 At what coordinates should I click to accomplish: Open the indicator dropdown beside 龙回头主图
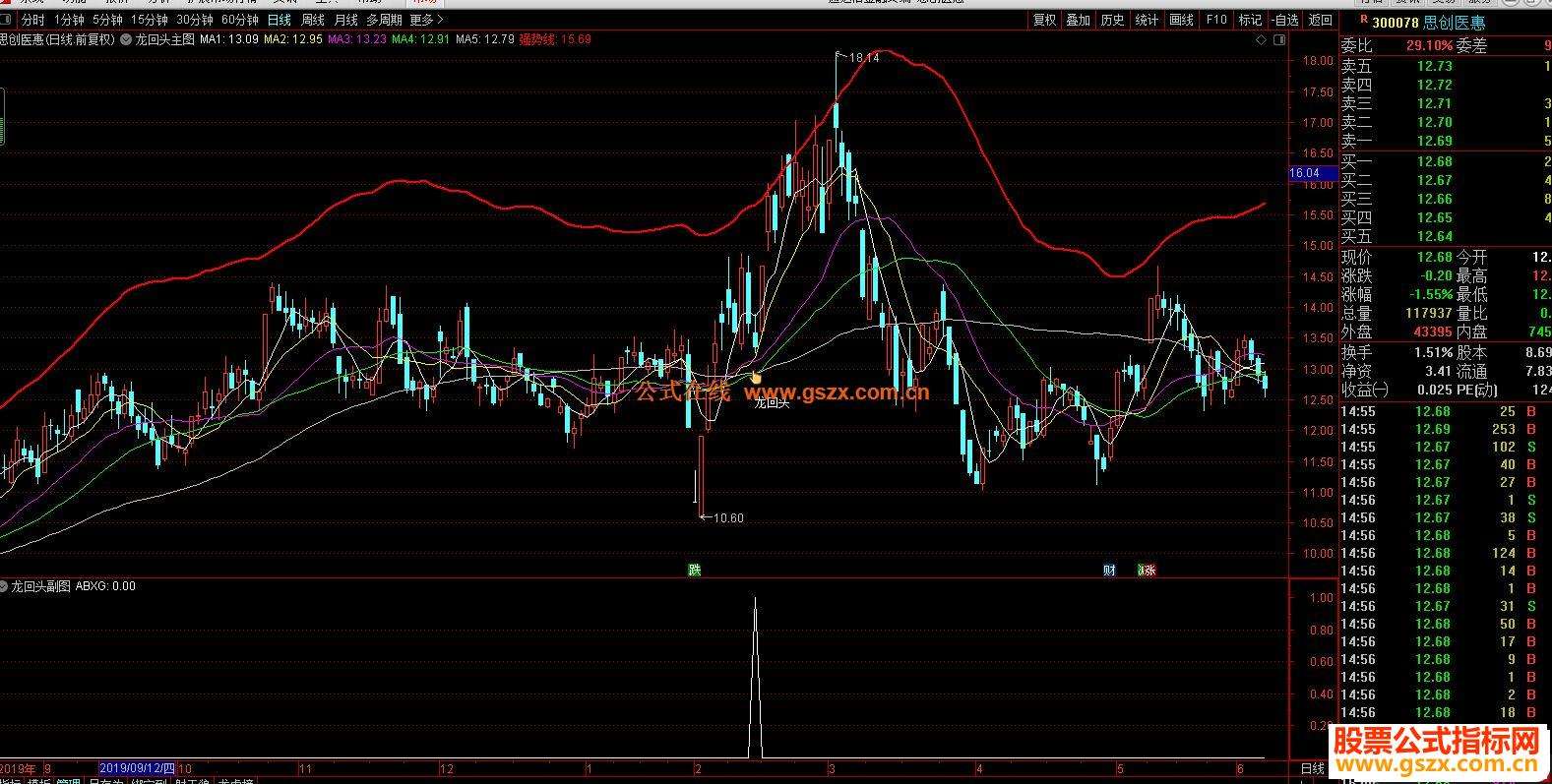[126, 39]
